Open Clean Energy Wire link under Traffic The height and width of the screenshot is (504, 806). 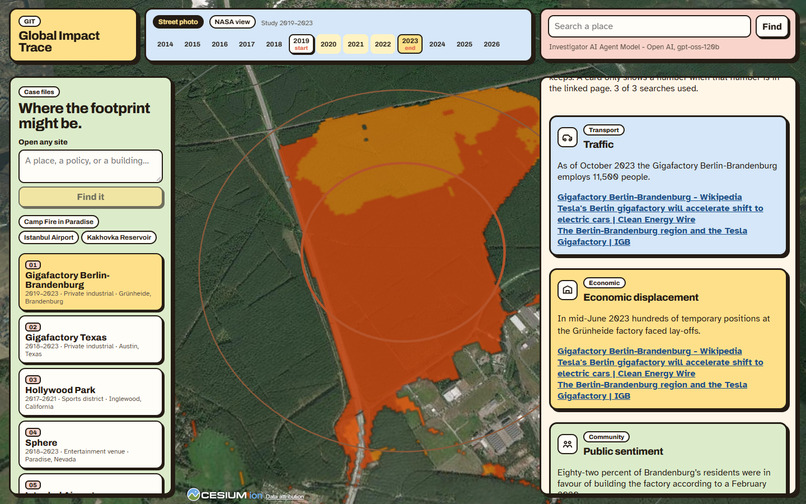[x=660, y=214]
